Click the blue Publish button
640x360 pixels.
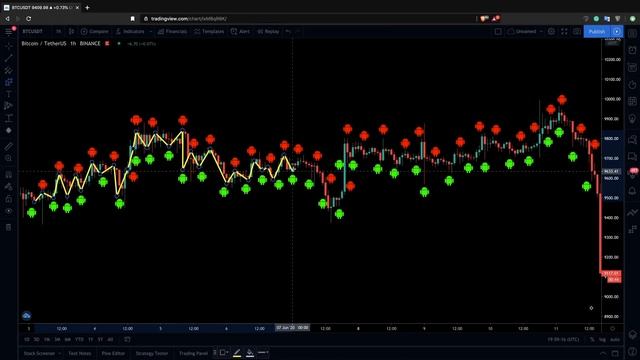point(596,31)
